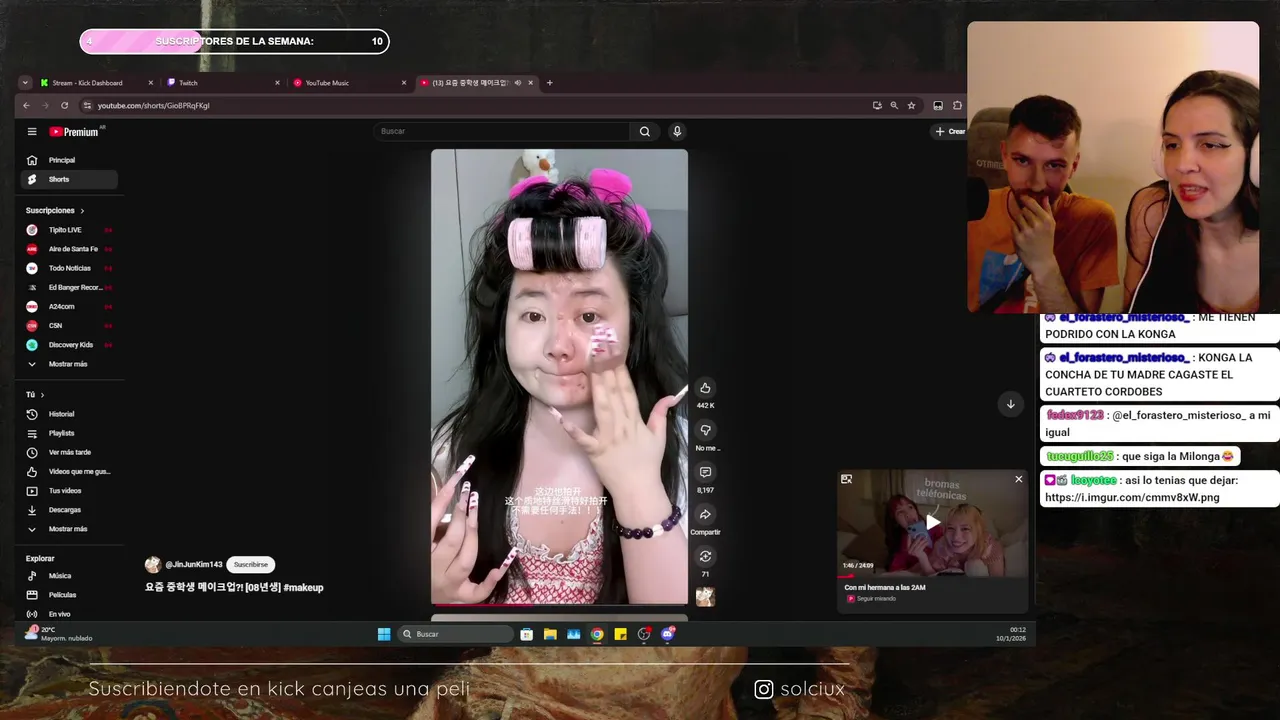
Task: Subscribe to JinJunKim143 with Suscribirse
Action: pos(251,565)
